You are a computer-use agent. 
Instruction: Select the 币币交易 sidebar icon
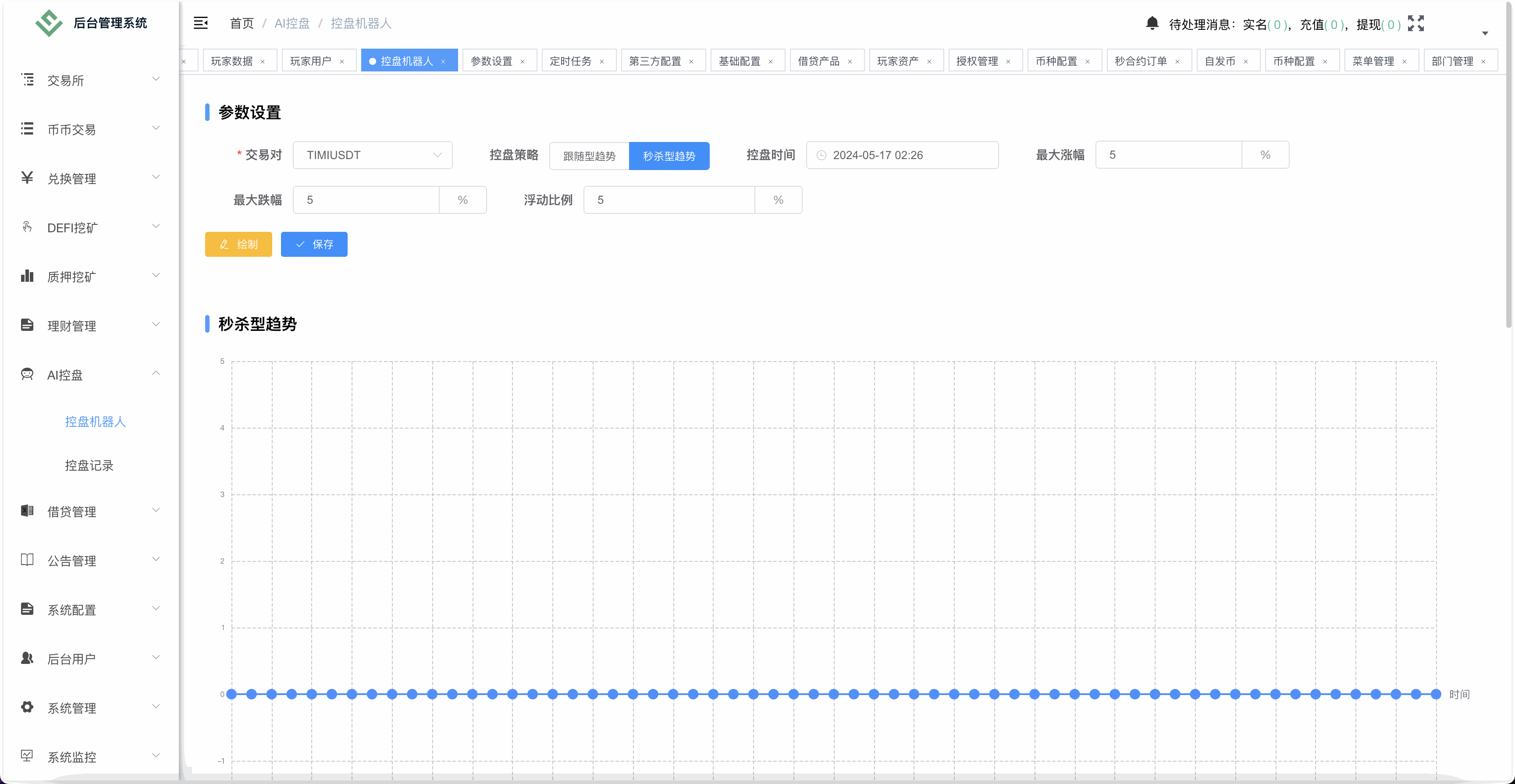27,129
